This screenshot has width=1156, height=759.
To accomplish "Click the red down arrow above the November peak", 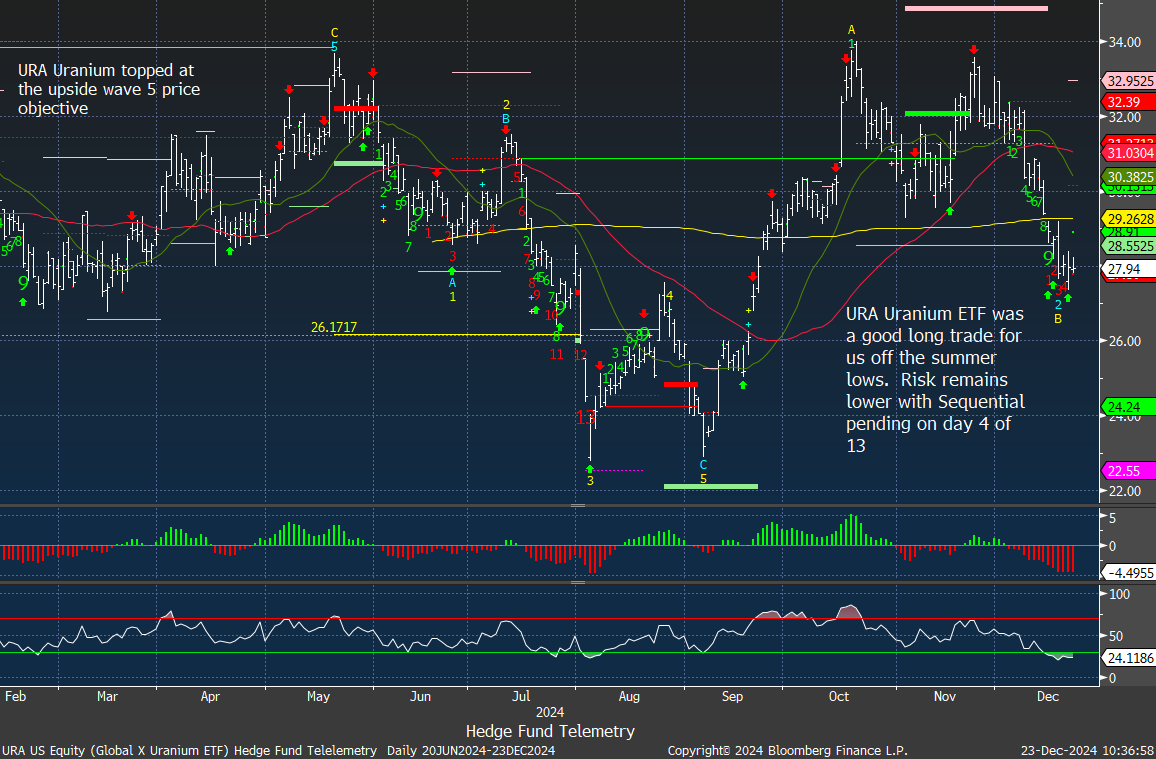I will coord(973,49).
